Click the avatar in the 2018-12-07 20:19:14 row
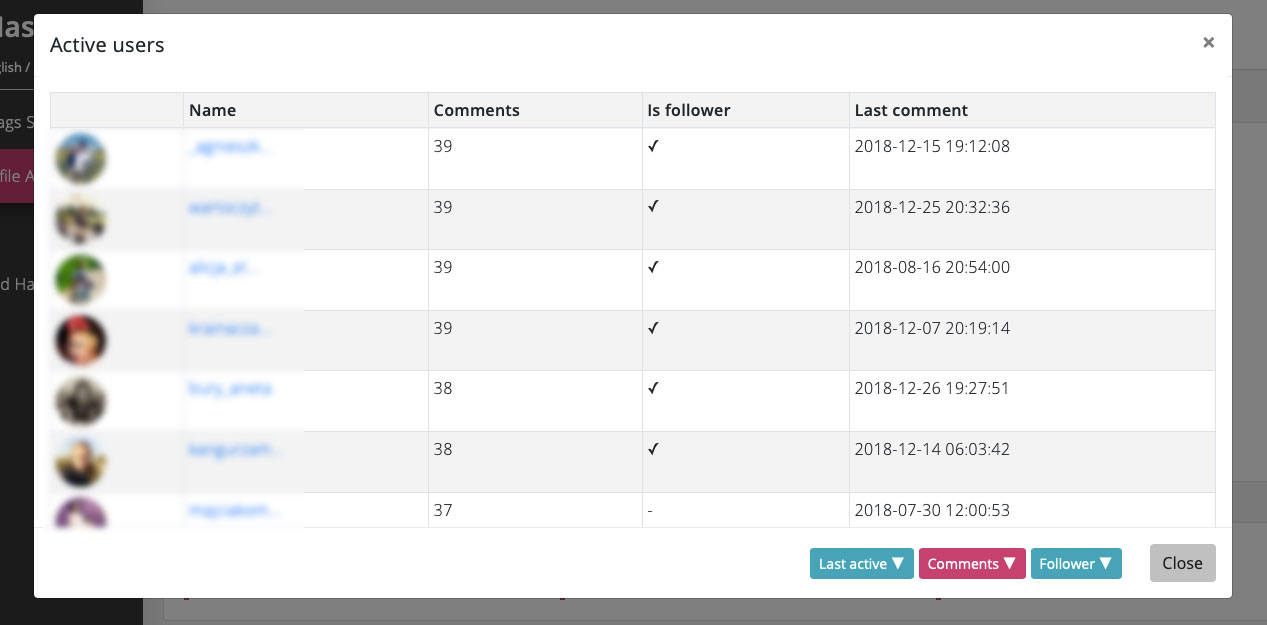Screen dimensions: 1267x625 [81, 341]
